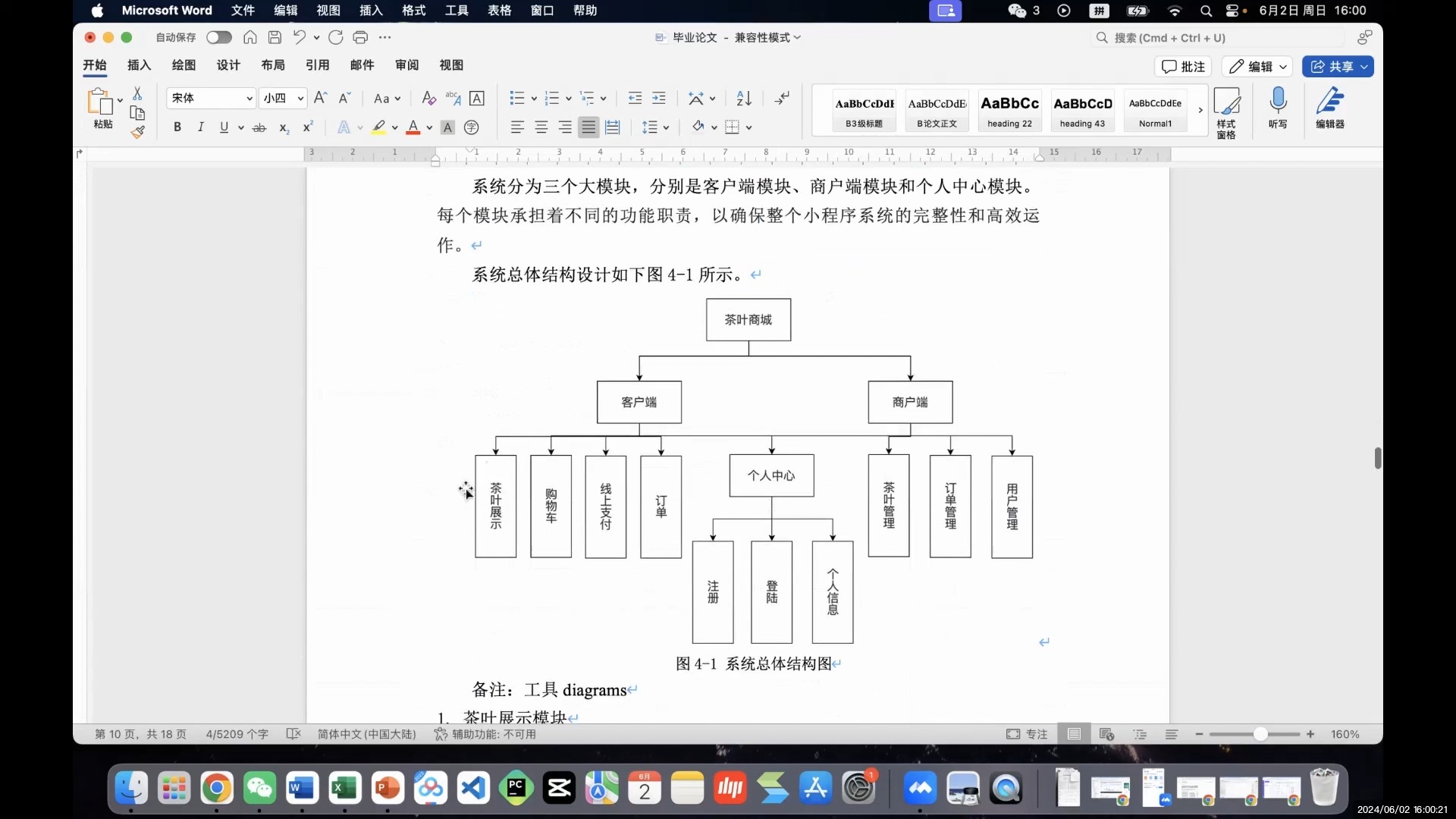Click the Print icon in title bar

(360, 37)
